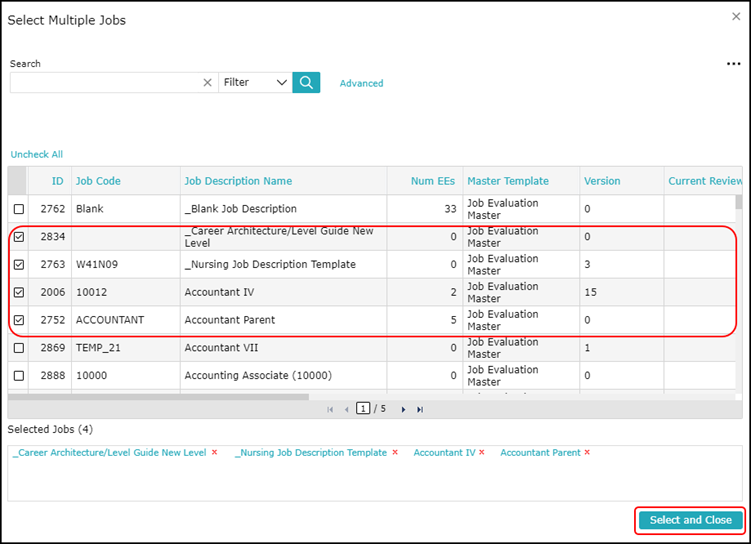
Task: Click the magnifier search button
Action: coord(306,82)
